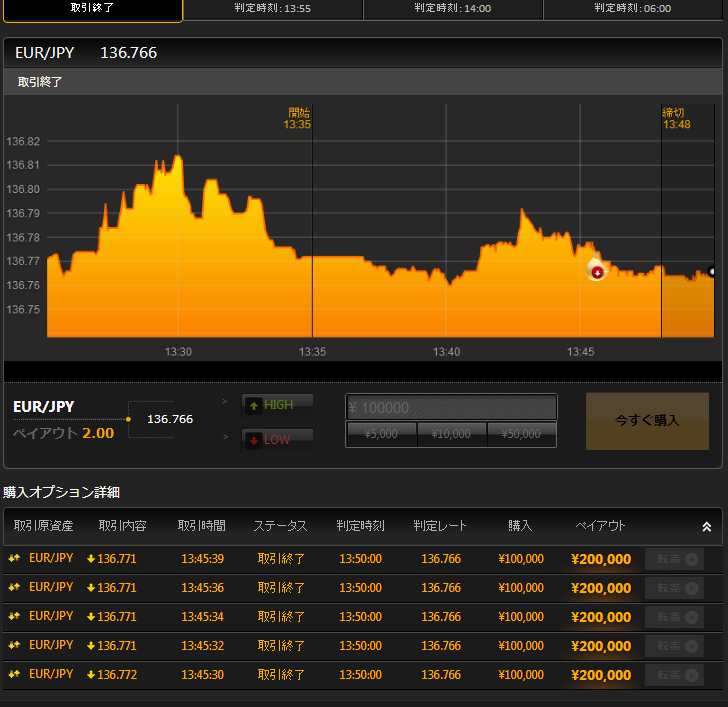Click the current price dot at chart right edge
This screenshot has width=728, height=707.
click(x=712, y=271)
